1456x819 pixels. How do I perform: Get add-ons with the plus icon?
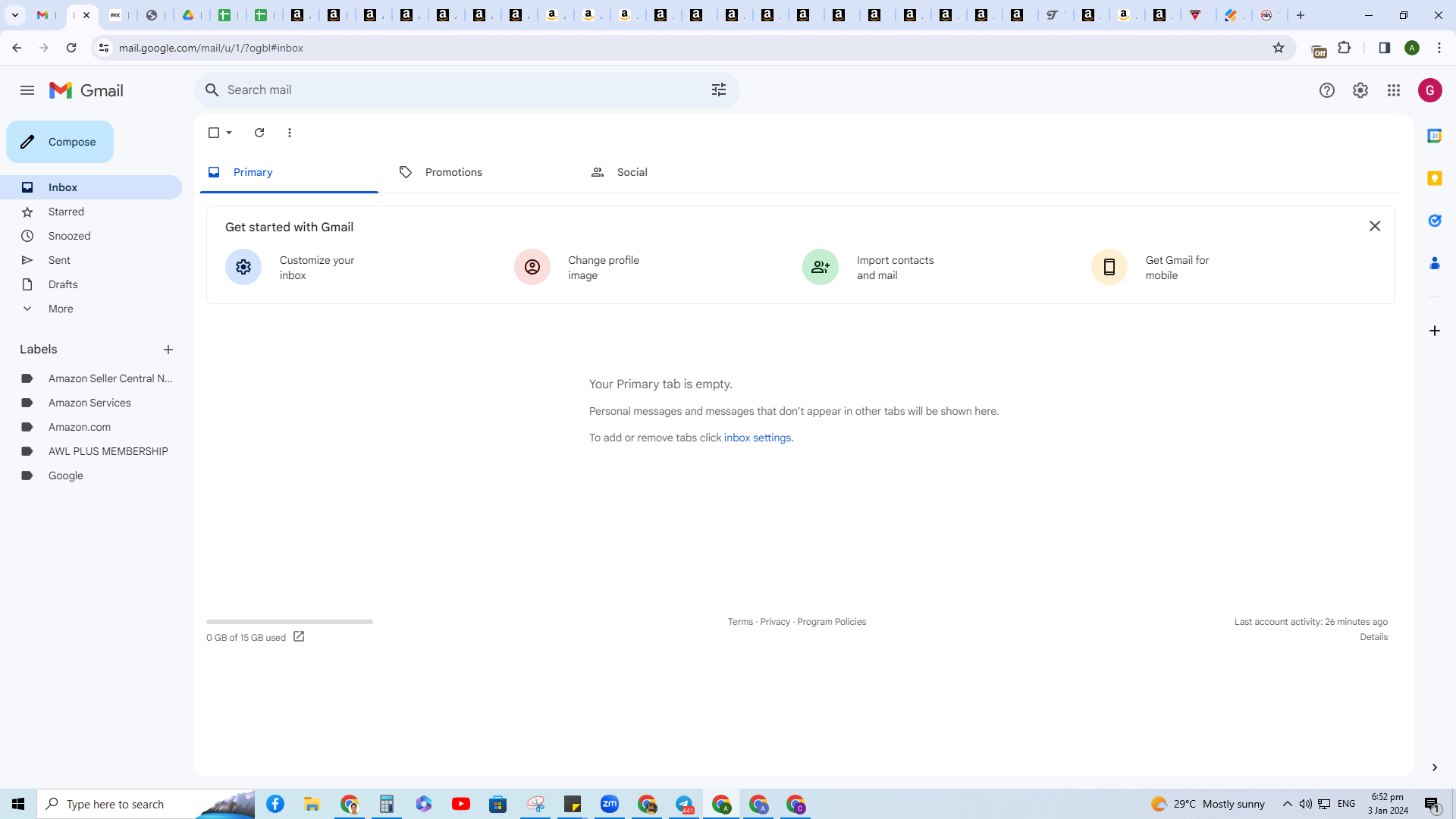1435,331
